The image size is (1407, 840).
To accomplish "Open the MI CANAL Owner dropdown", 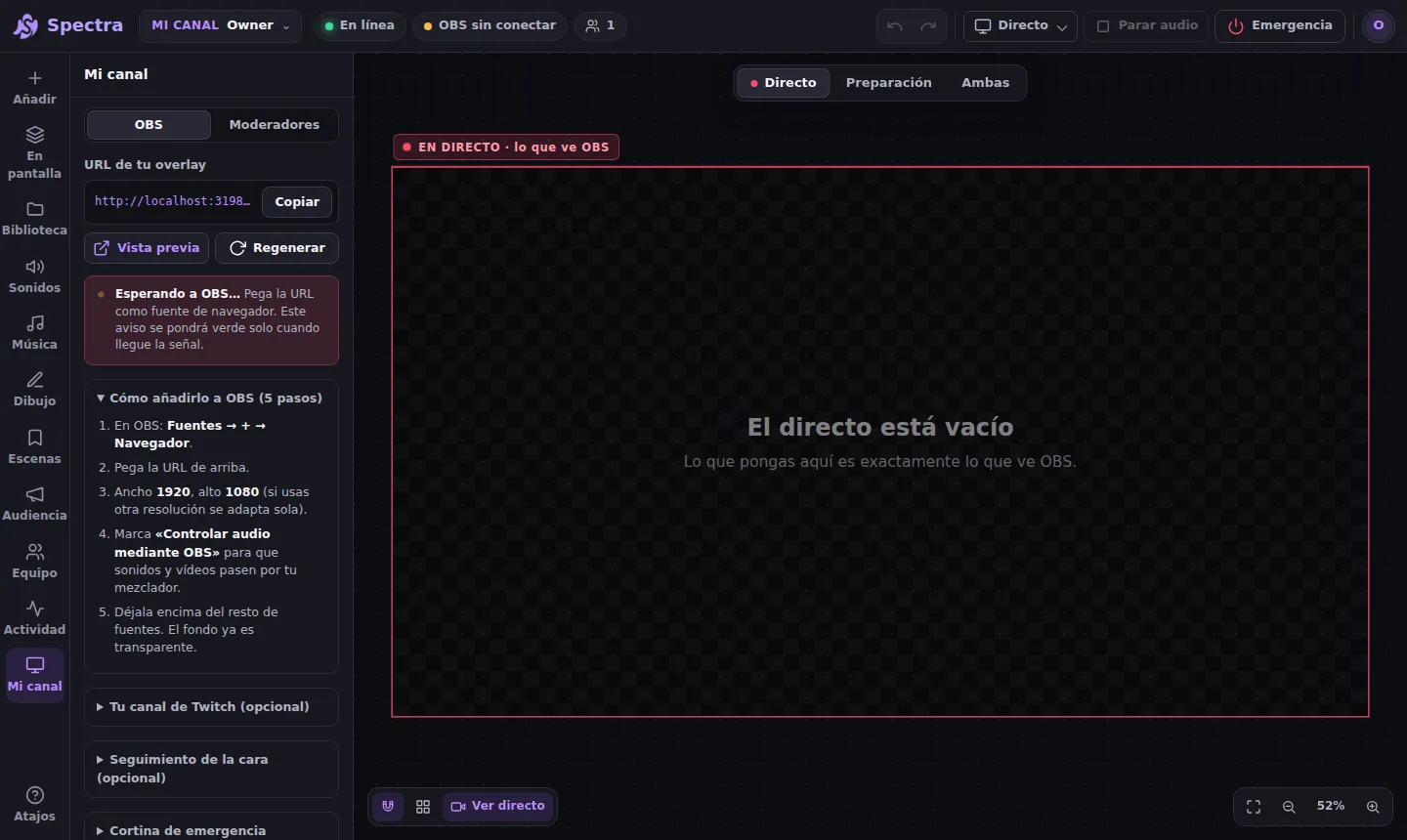I will pyautogui.click(x=220, y=25).
